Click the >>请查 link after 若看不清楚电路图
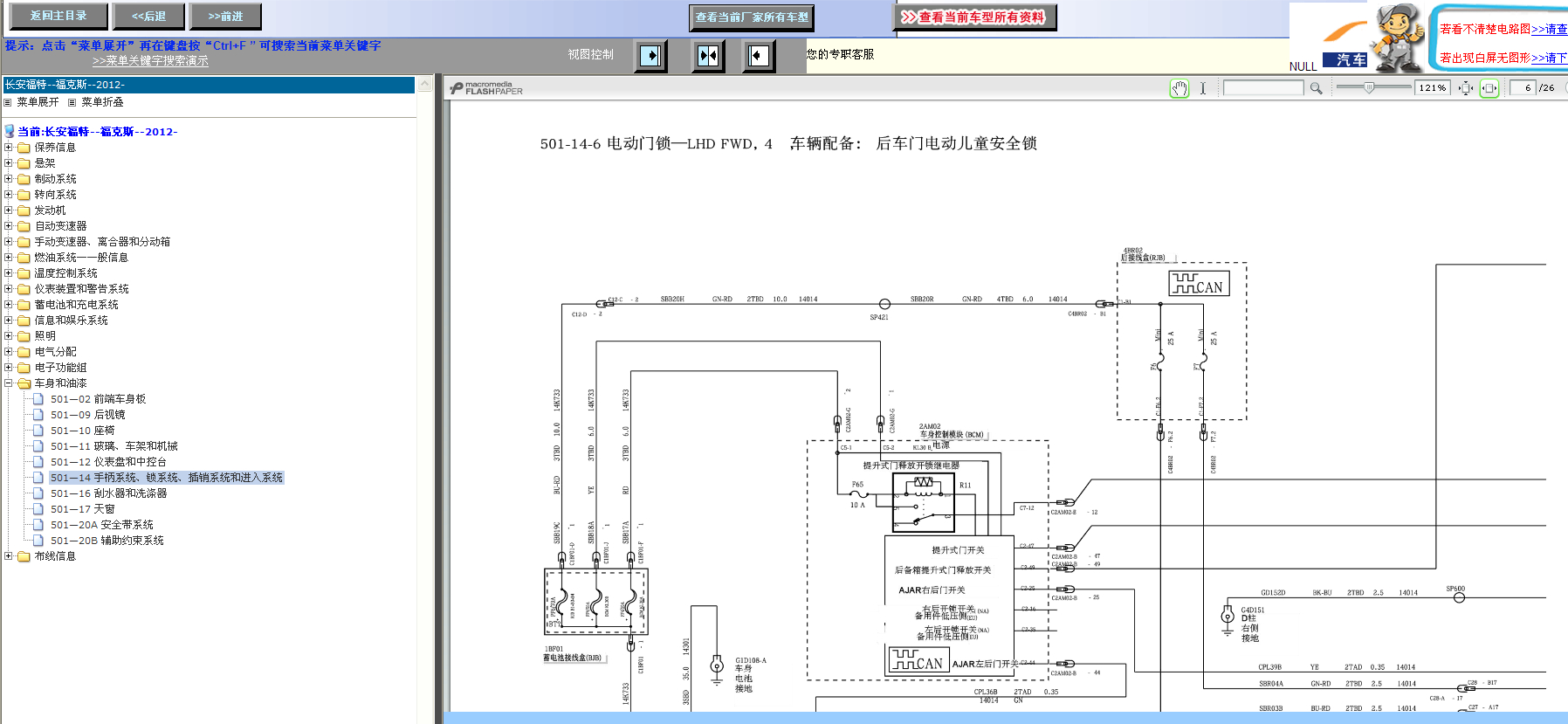Viewport: 1568px width, 724px height. click(x=1550, y=29)
